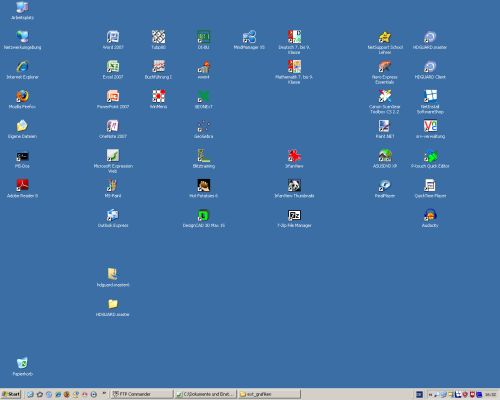Select the Mathematik 7. bis 9. Klasse icon
This screenshot has width=500, height=400.
294,66
